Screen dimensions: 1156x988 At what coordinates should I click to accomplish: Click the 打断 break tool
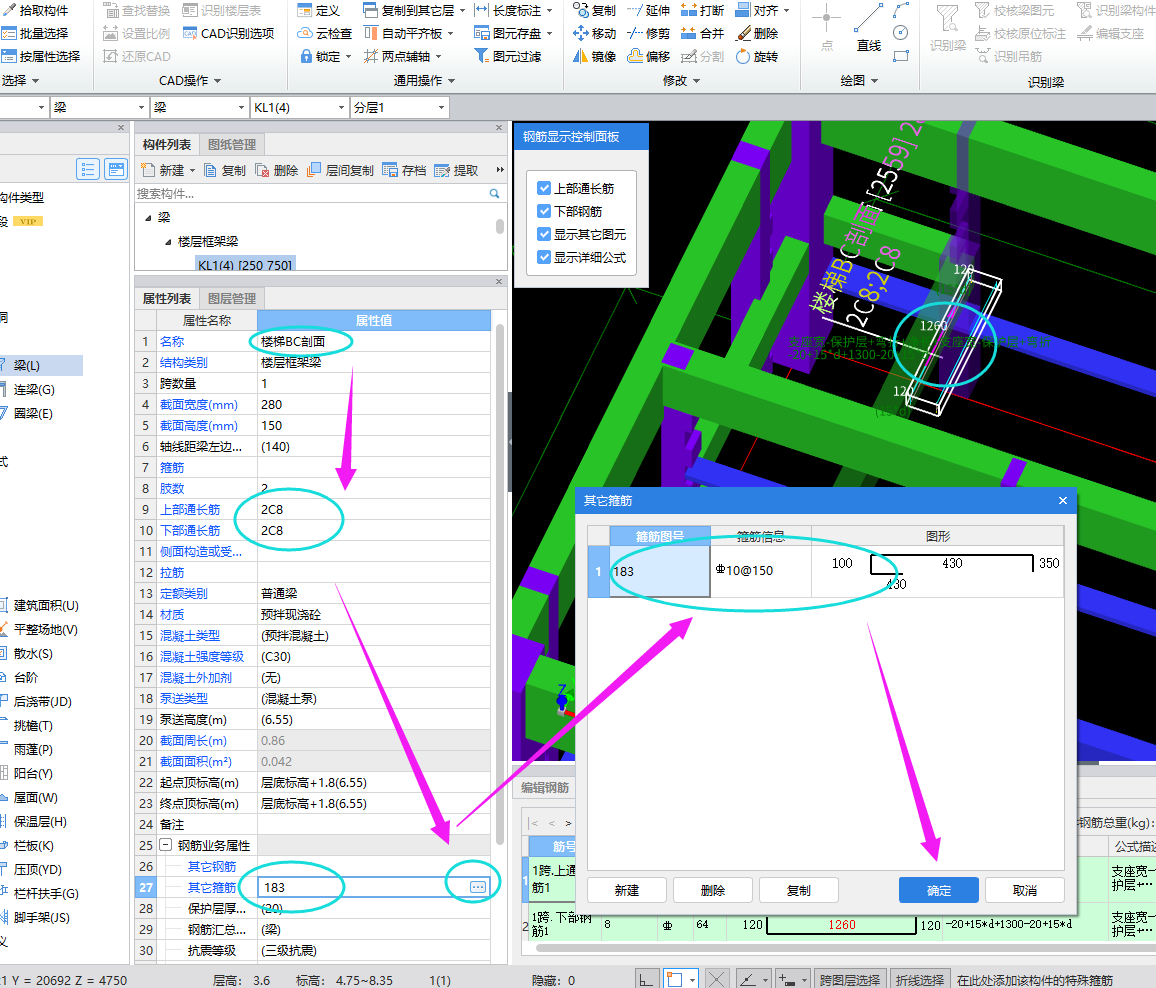(x=703, y=10)
